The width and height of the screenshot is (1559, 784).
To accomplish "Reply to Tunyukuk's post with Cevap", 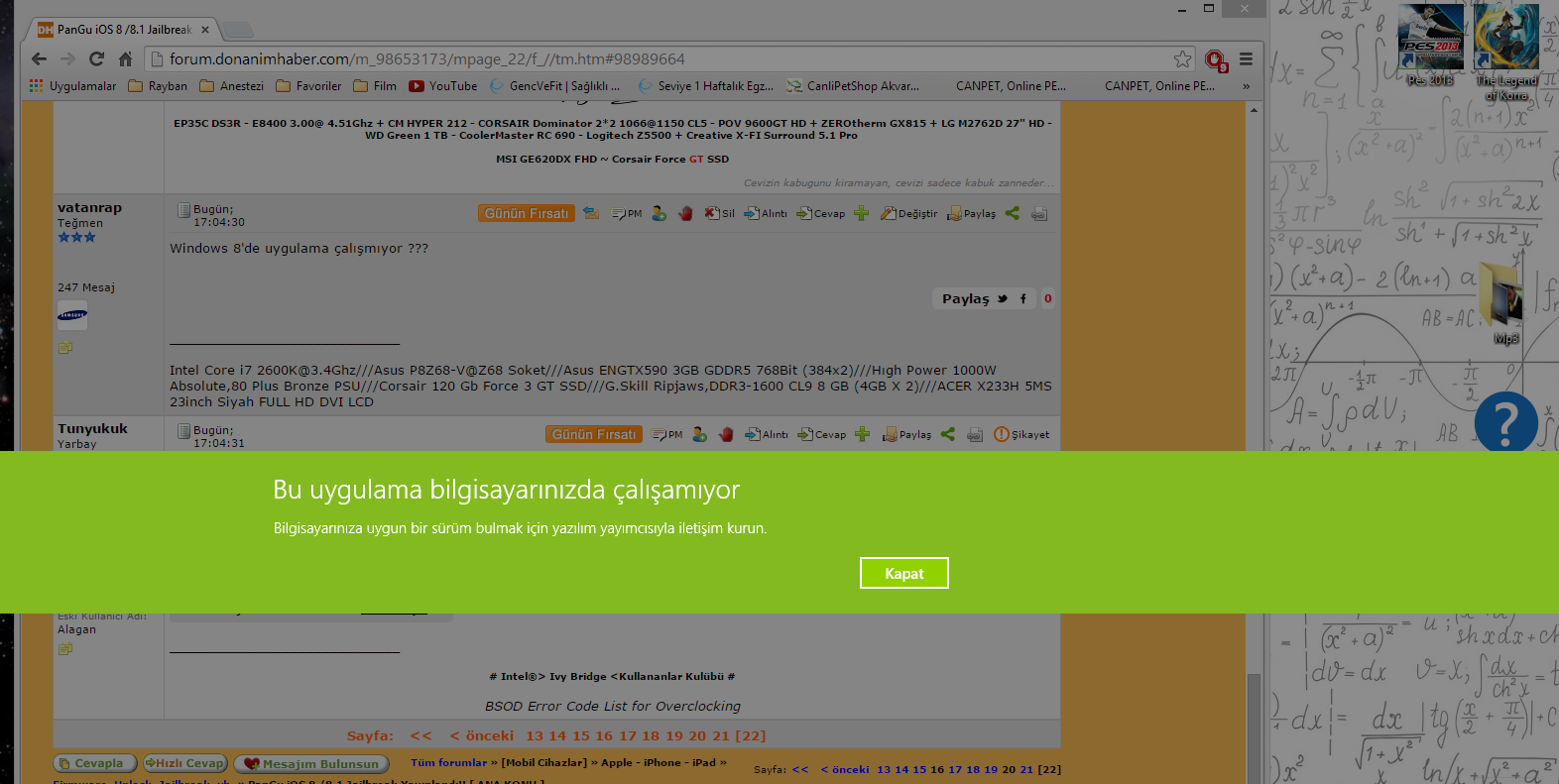I will (x=822, y=434).
